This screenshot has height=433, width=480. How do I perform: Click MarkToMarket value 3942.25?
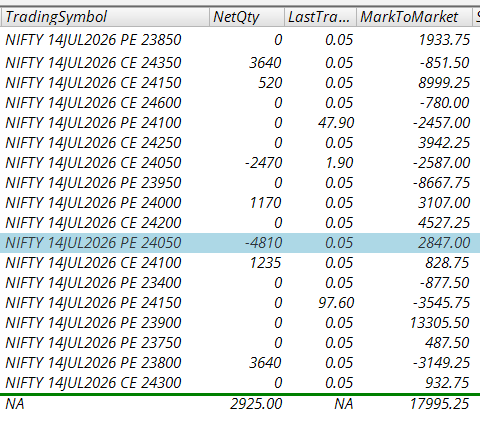(444, 143)
